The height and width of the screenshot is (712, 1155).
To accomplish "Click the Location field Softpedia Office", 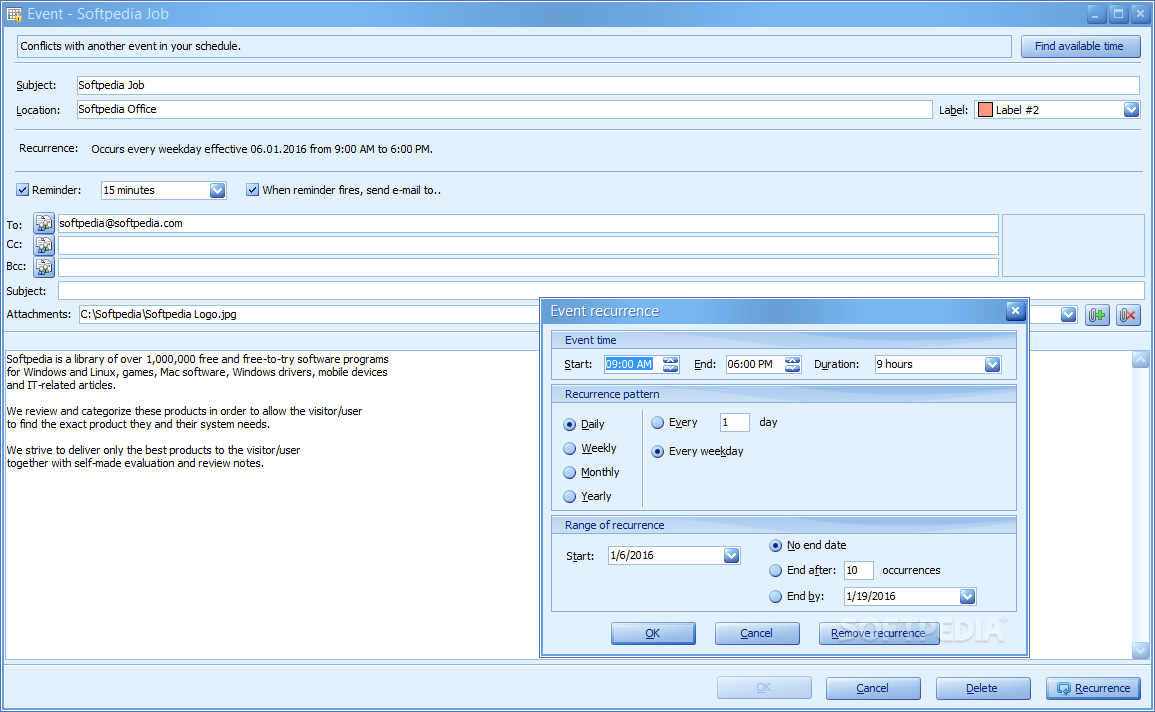I will 505,110.
